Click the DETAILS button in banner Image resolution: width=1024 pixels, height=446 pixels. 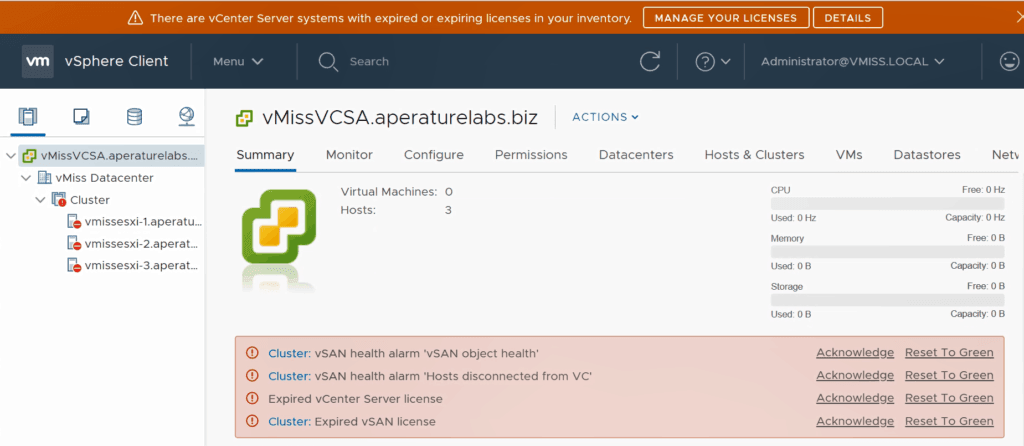pos(848,18)
